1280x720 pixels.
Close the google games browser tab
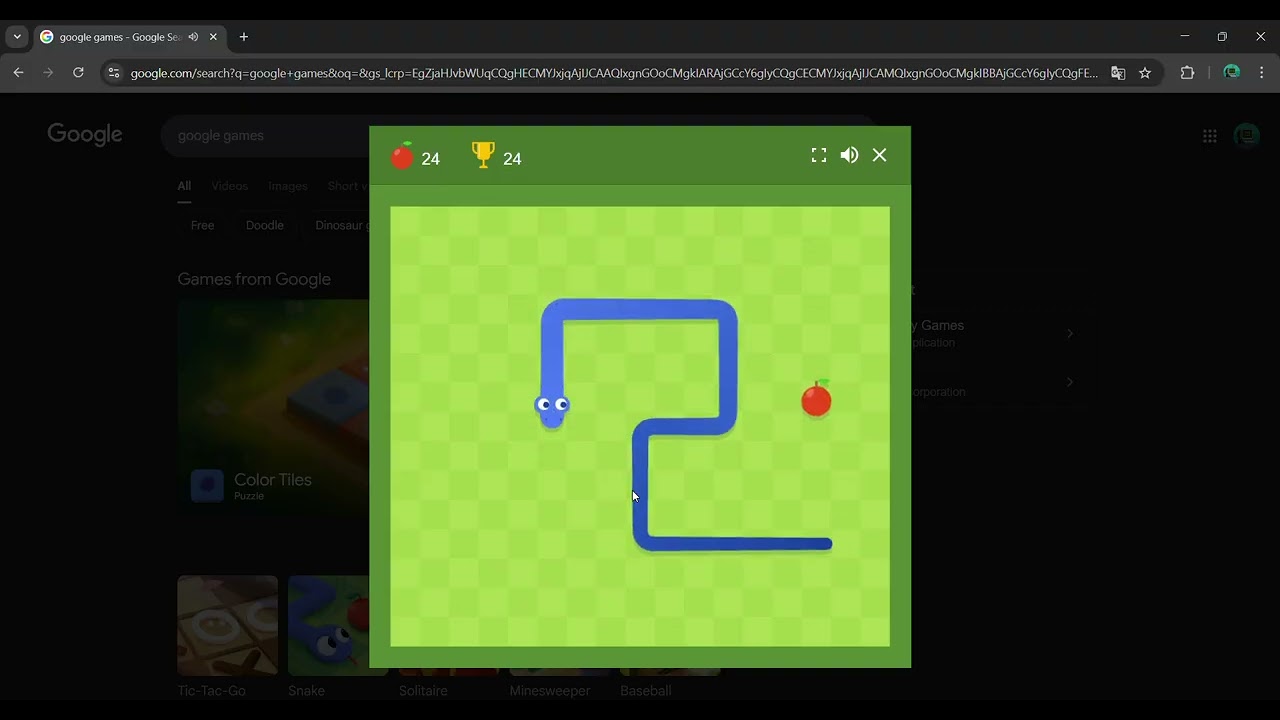click(213, 37)
